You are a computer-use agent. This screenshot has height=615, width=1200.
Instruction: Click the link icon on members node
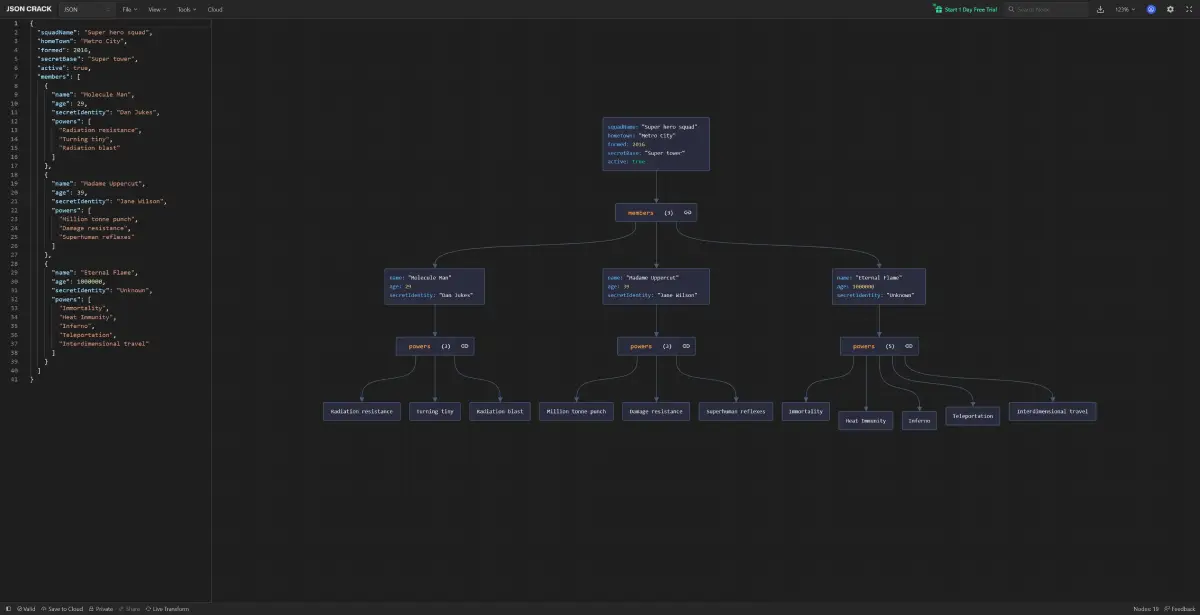[x=687, y=213]
